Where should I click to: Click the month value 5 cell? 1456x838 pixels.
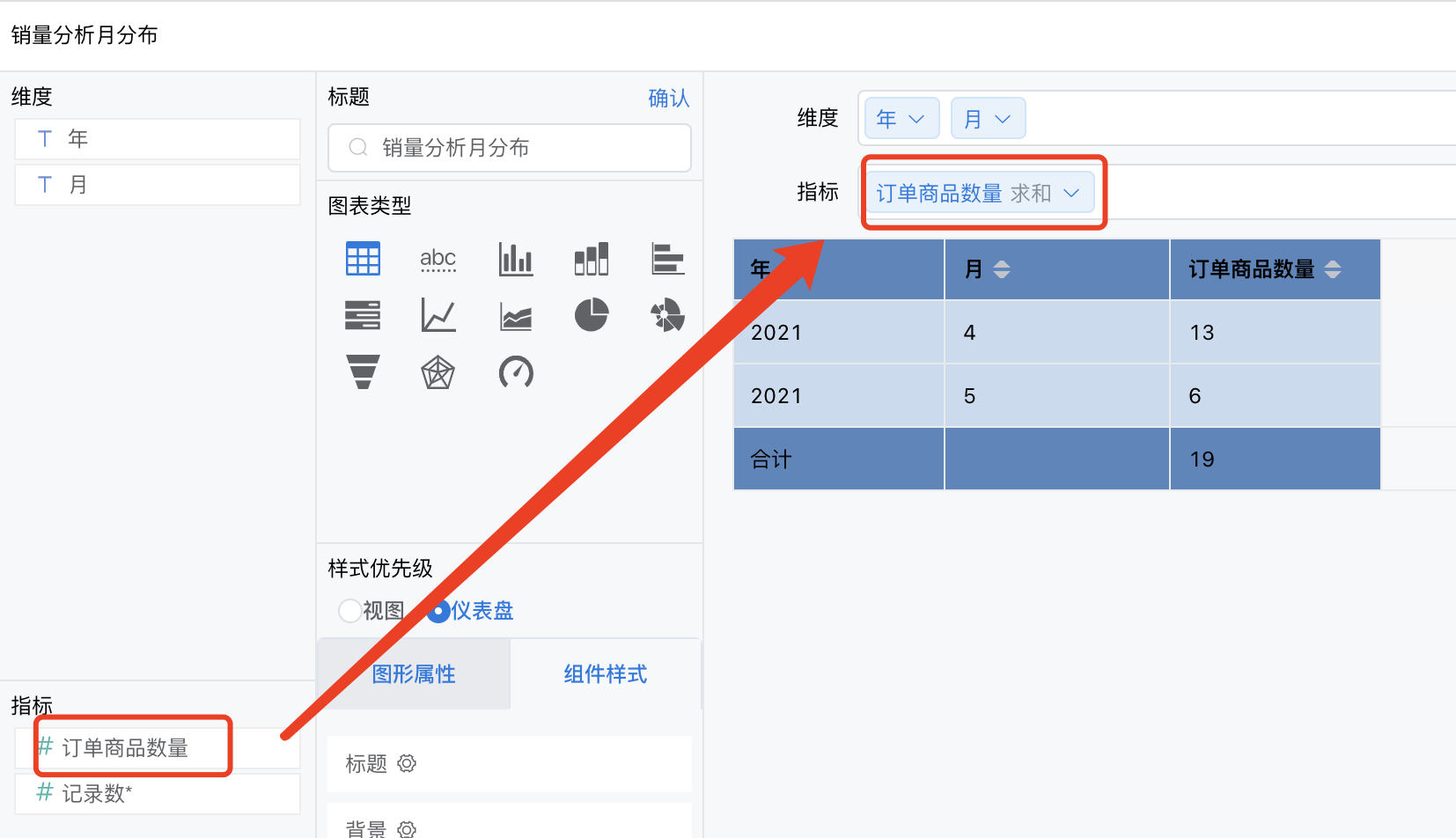[1057, 396]
